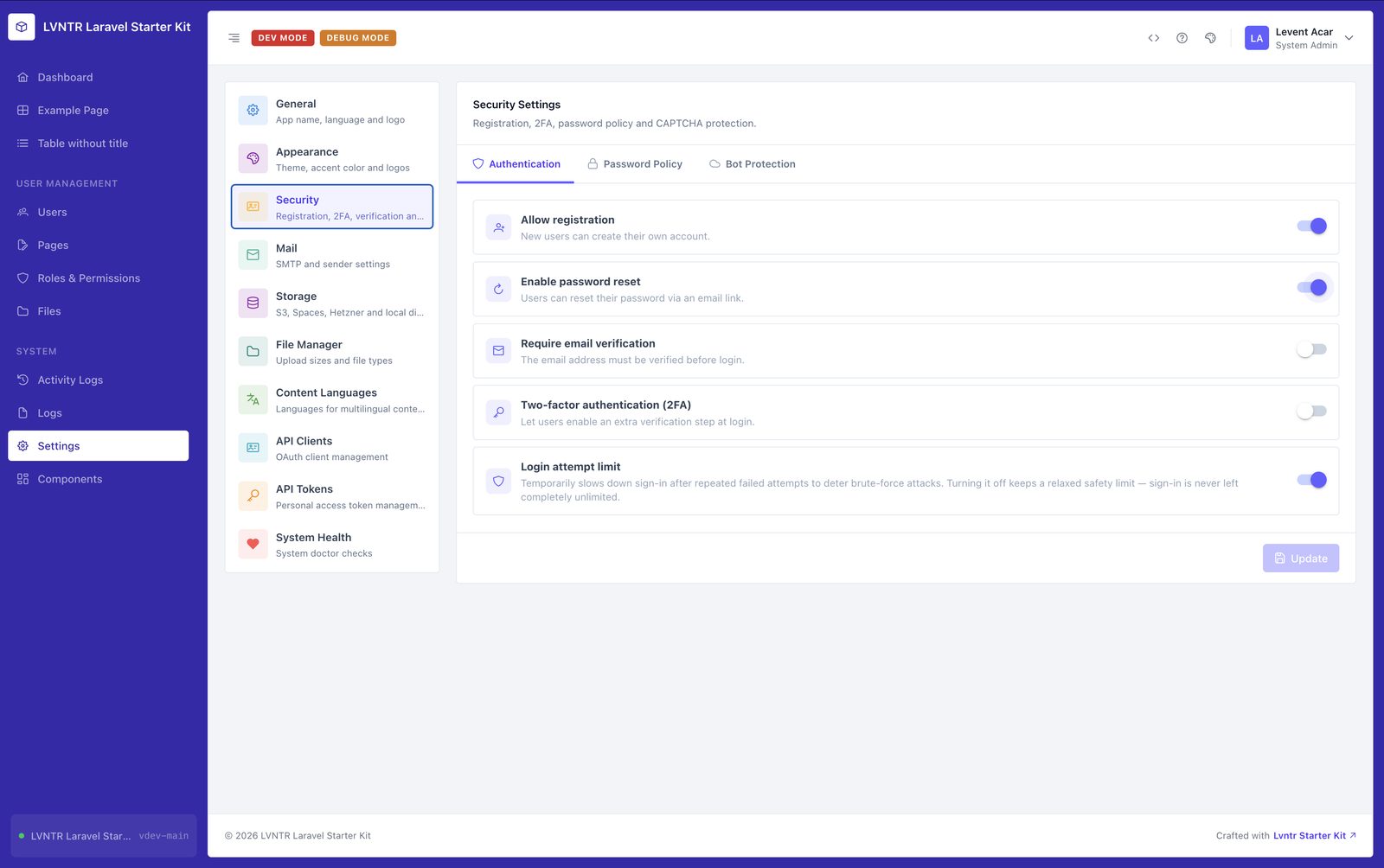This screenshot has height=868, width=1384.
Task: Click the vdev-main version status bar
Action: 104,836
